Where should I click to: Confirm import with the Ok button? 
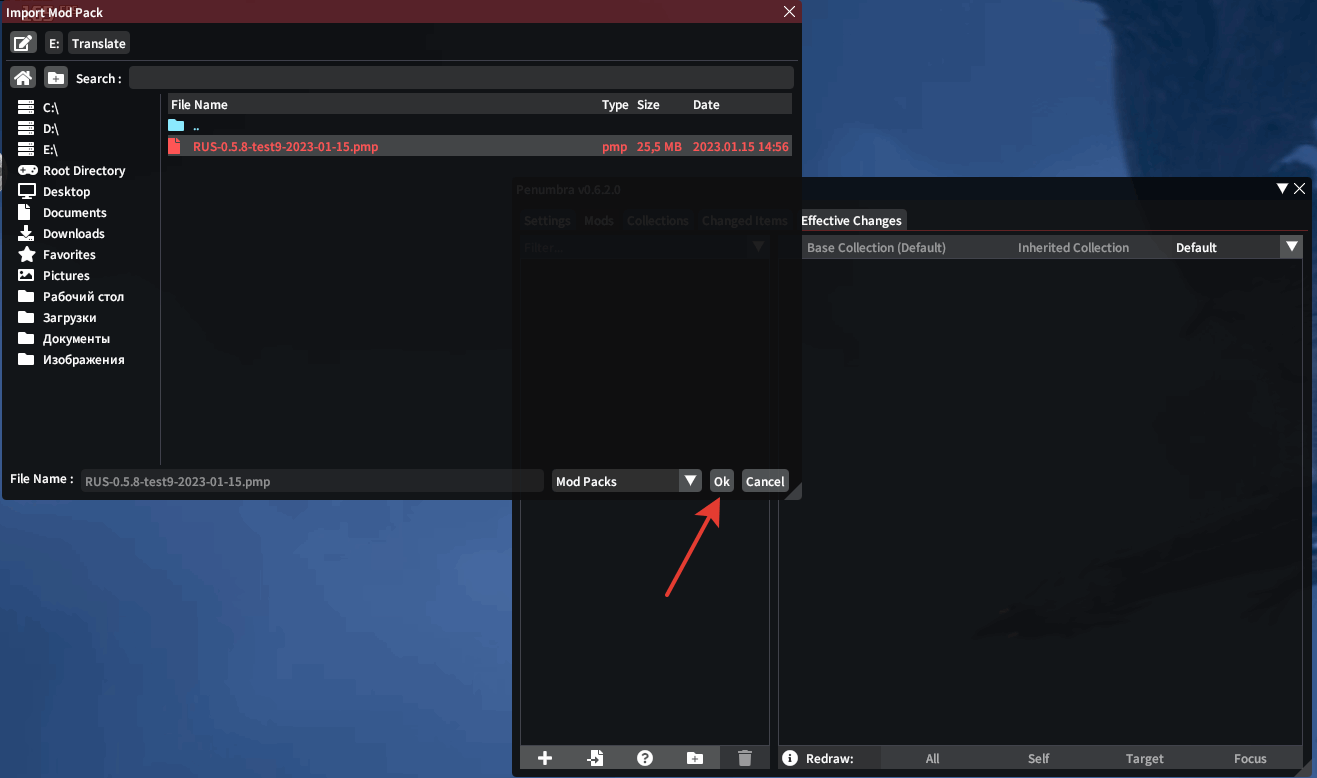(x=722, y=481)
